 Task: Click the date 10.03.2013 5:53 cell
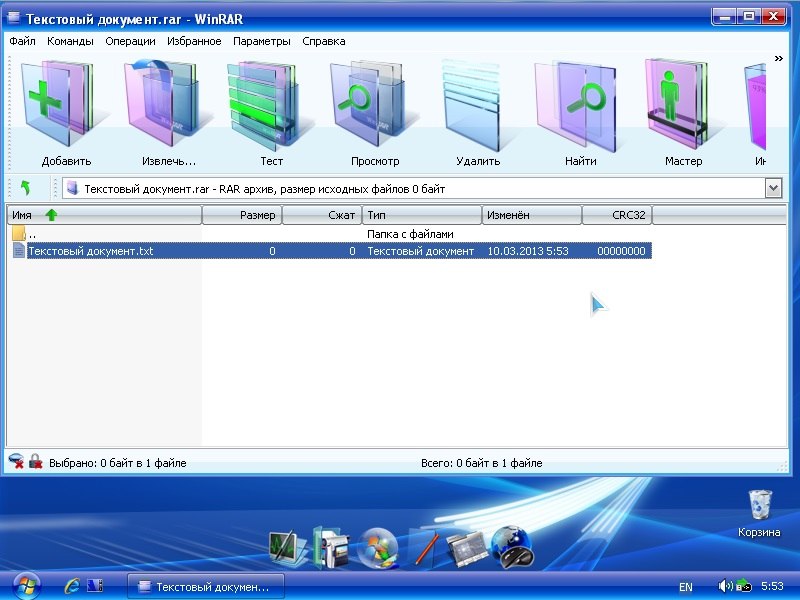pos(528,251)
